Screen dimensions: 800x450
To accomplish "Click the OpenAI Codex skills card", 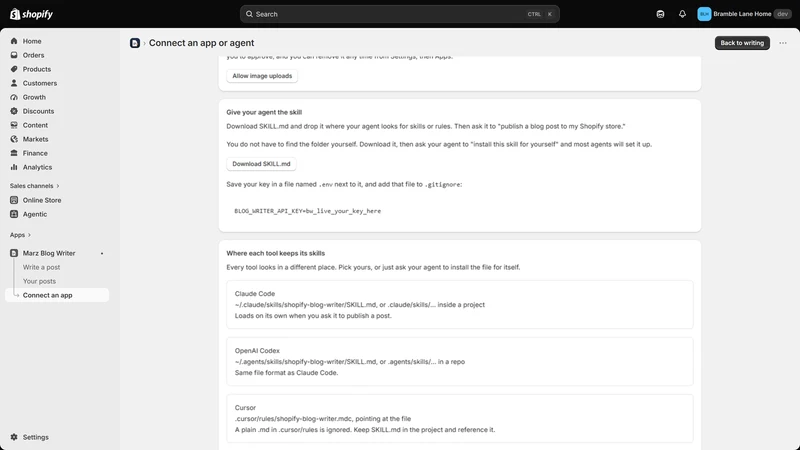I will (460, 362).
